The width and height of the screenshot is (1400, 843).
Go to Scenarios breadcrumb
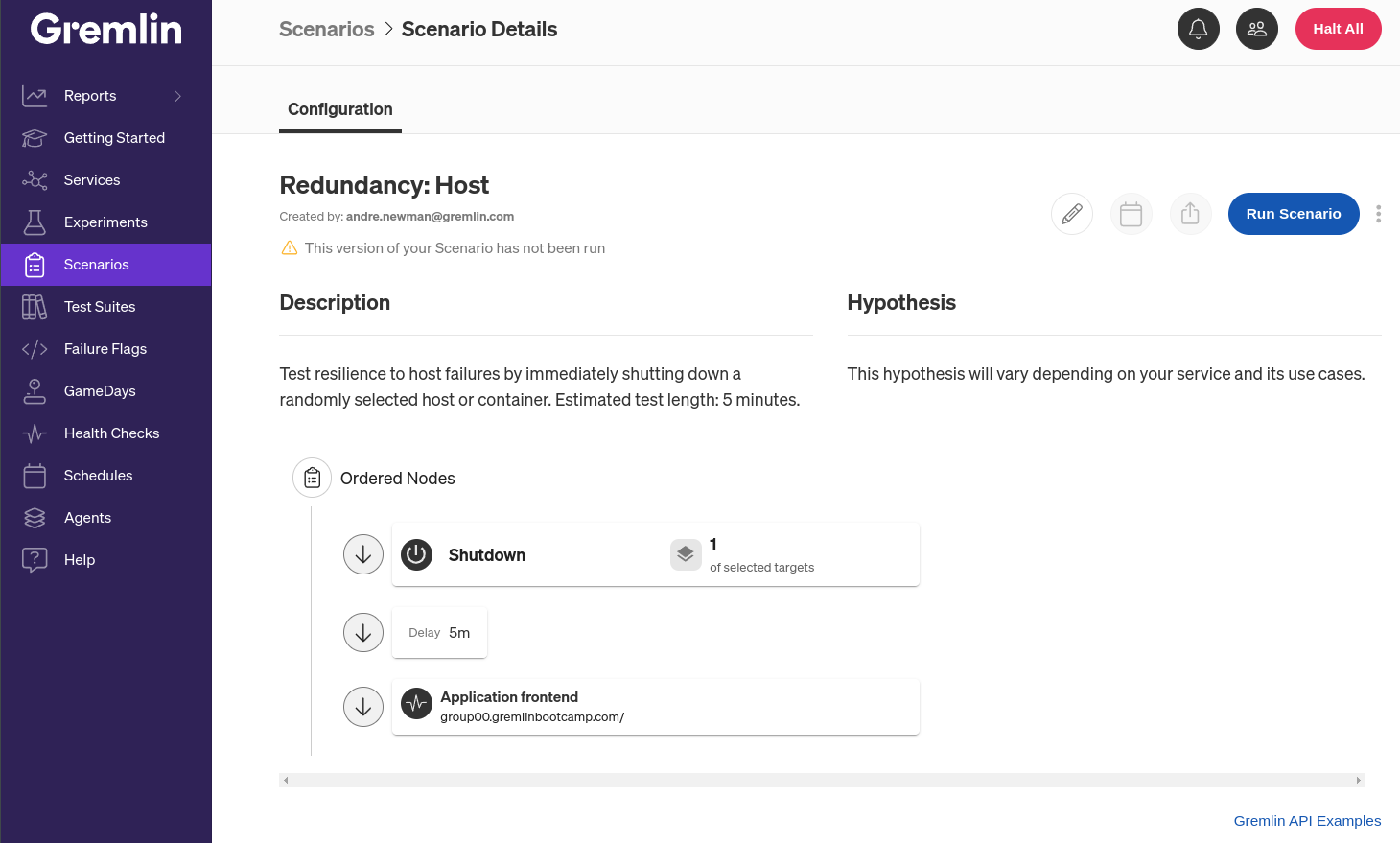[x=327, y=29]
